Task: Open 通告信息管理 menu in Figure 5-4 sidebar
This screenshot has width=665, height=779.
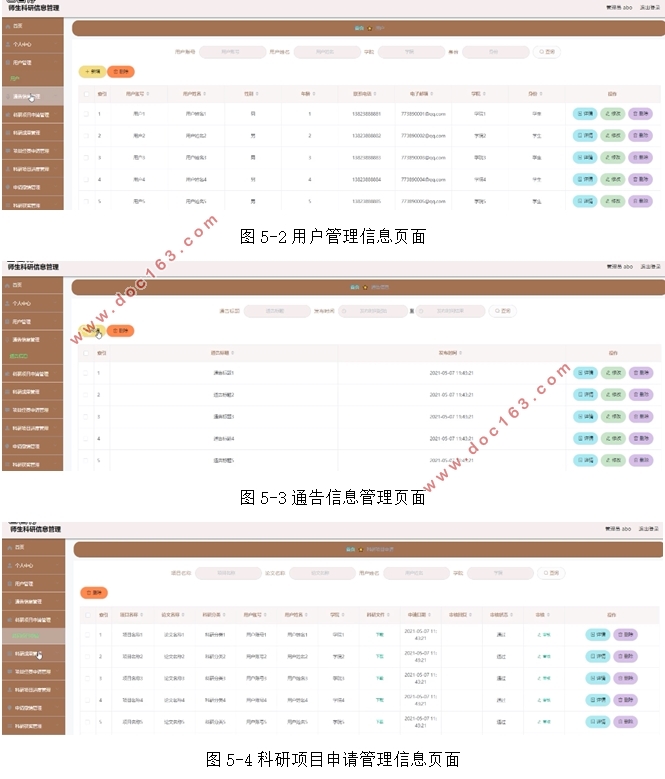Action: (x=33, y=602)
